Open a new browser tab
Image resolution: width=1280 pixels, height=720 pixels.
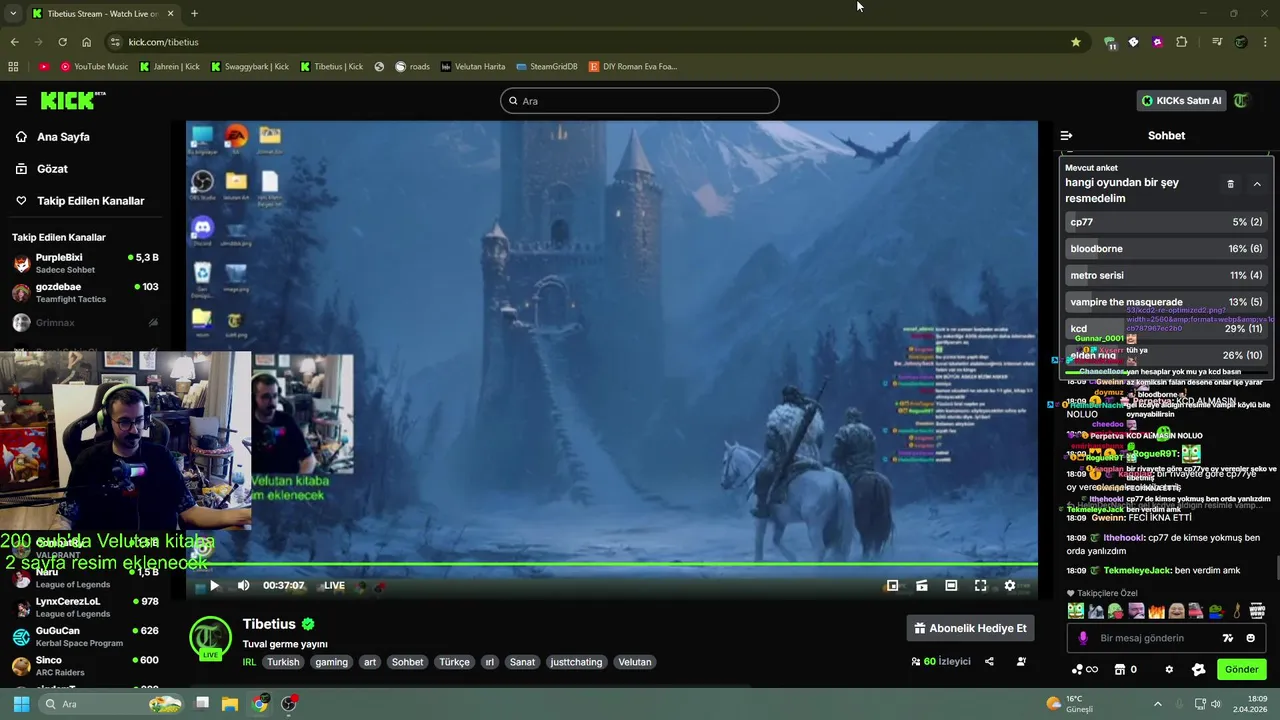pyautogui.click(x=194, y=13)
